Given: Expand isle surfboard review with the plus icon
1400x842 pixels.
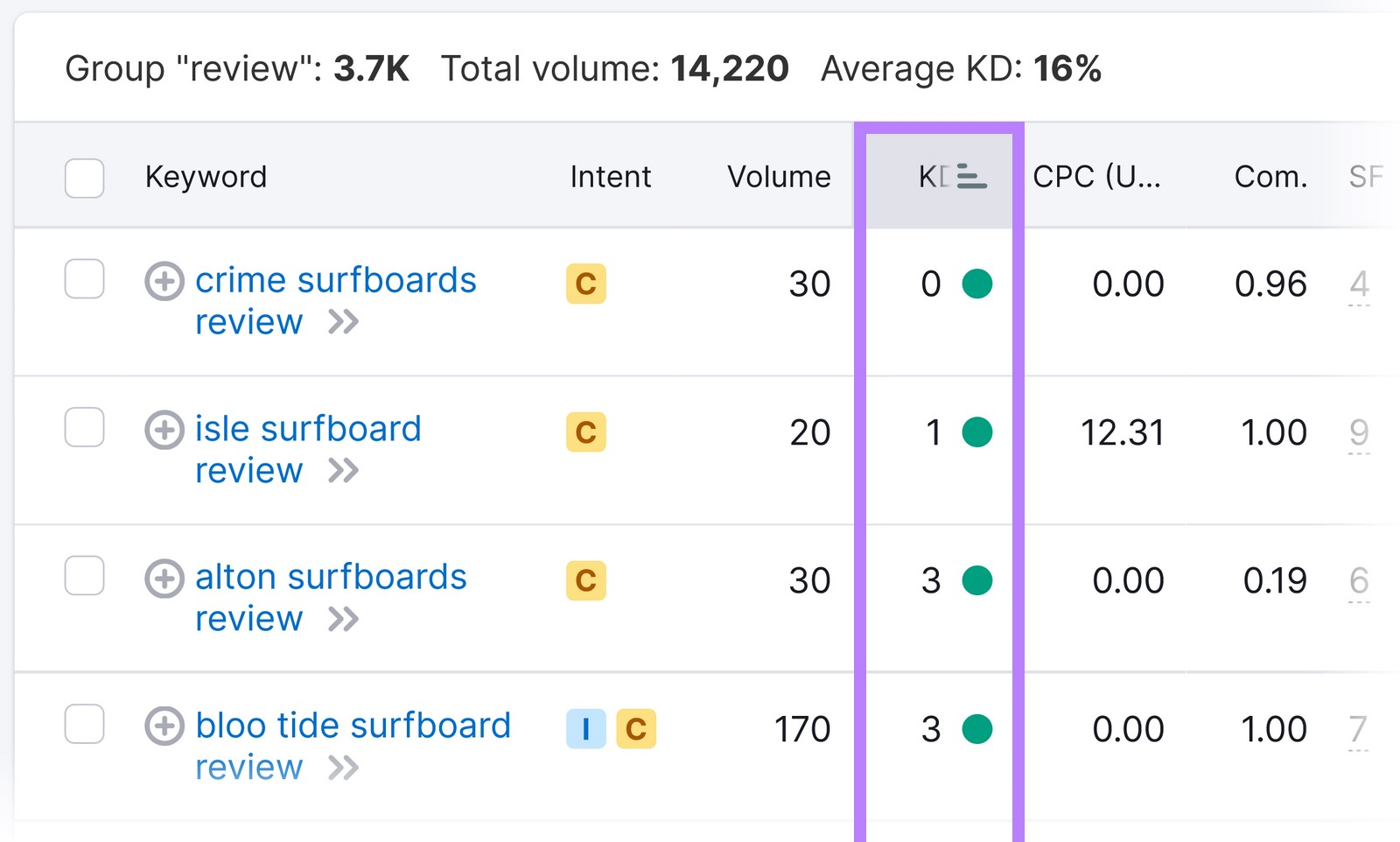Looking at the screenshot, I should tap(164, 430).
